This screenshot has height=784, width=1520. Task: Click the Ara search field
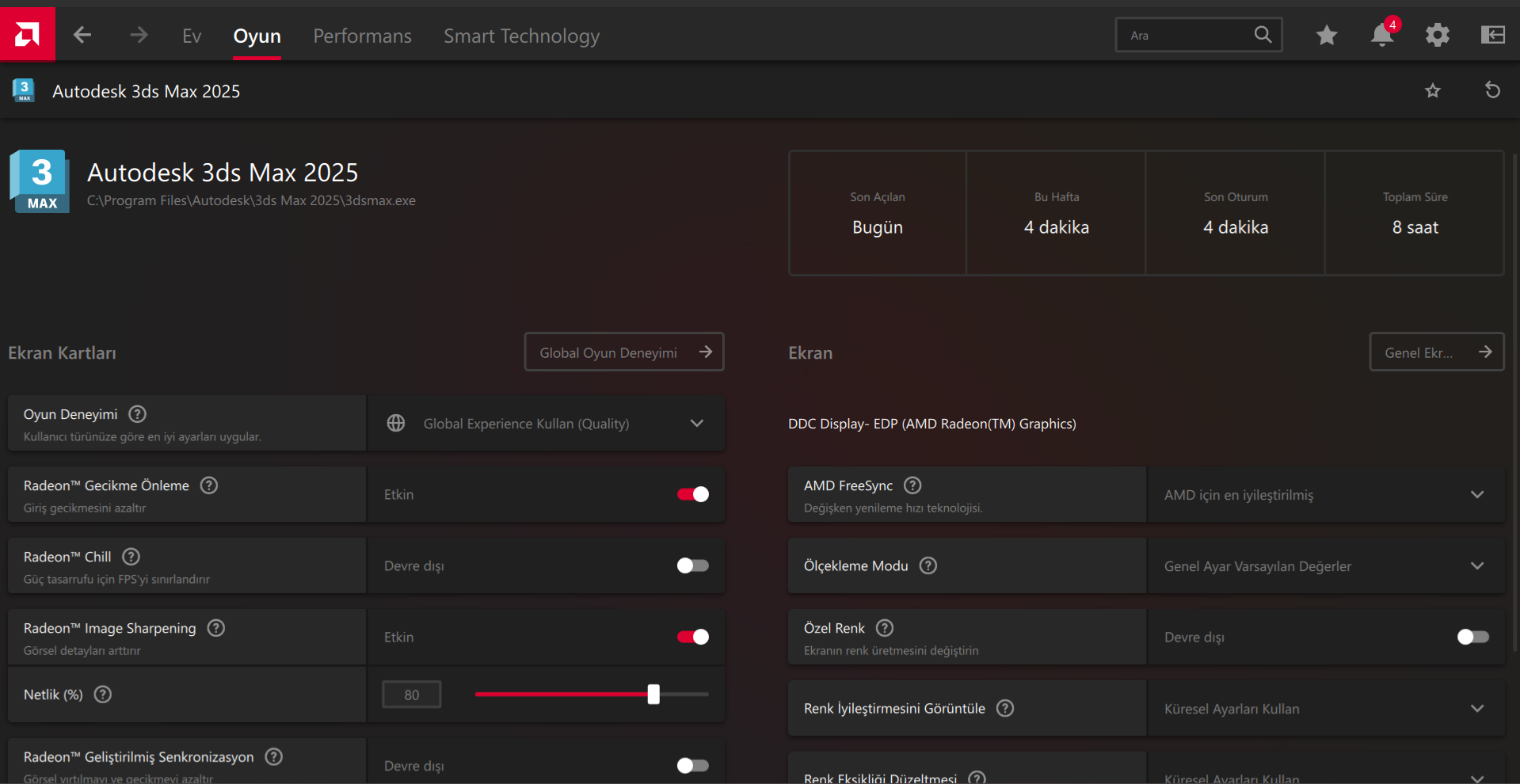point(1184,36)
